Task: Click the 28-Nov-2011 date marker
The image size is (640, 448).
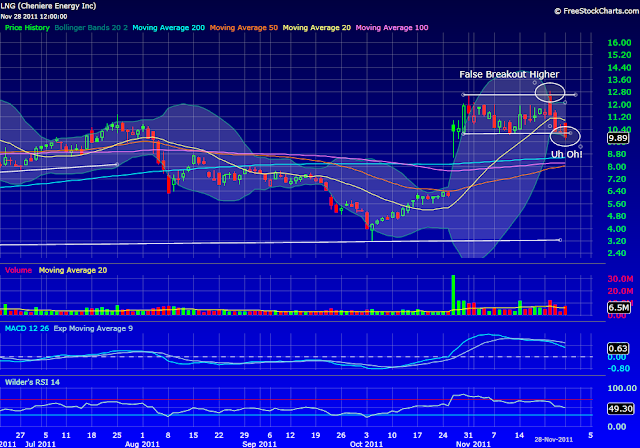Action: coord(554,439)
